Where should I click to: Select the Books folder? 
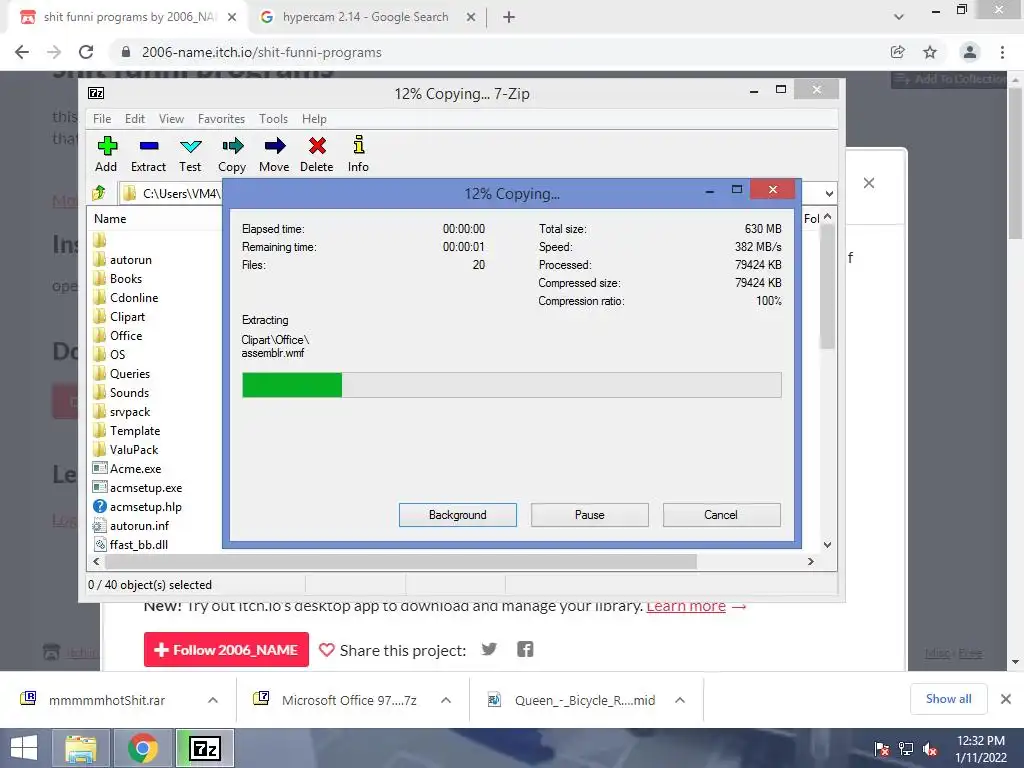coord(118,279)
